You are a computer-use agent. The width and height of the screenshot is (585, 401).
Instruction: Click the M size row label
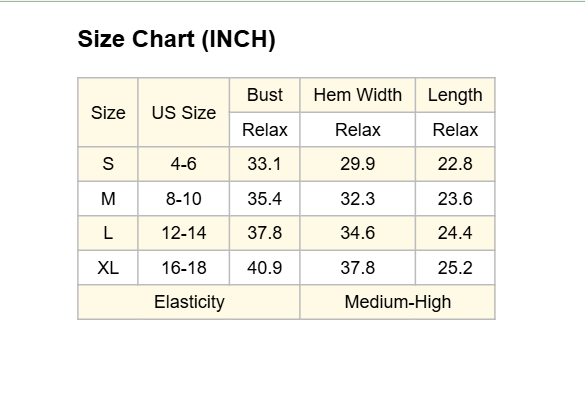pos(108,198)
